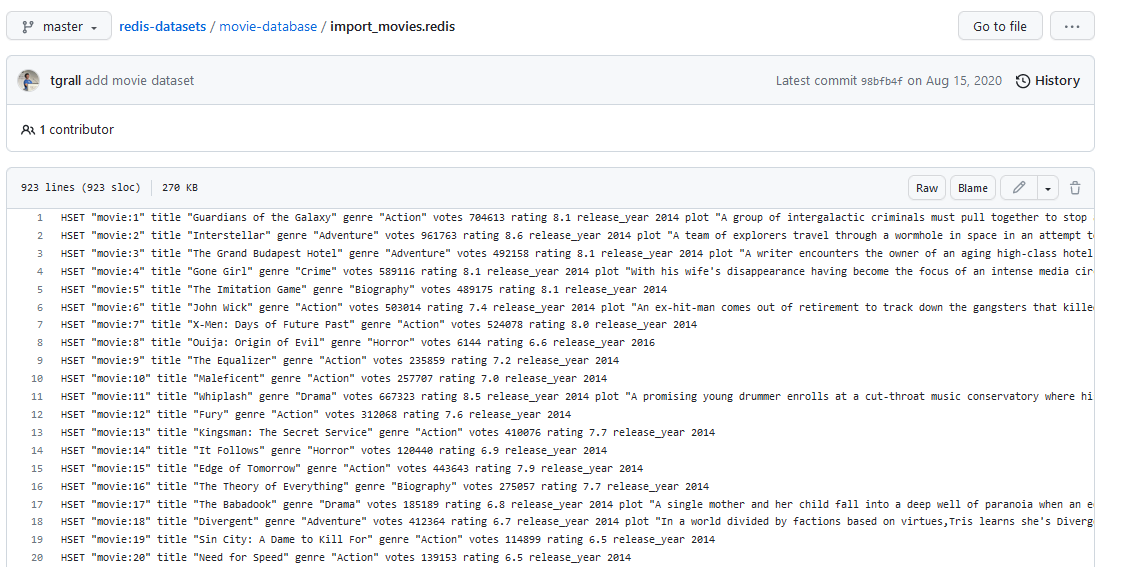This screenshot has height=567, width=1129.
Task: Select line number 1 in the gutter
Action: point(39,217)
